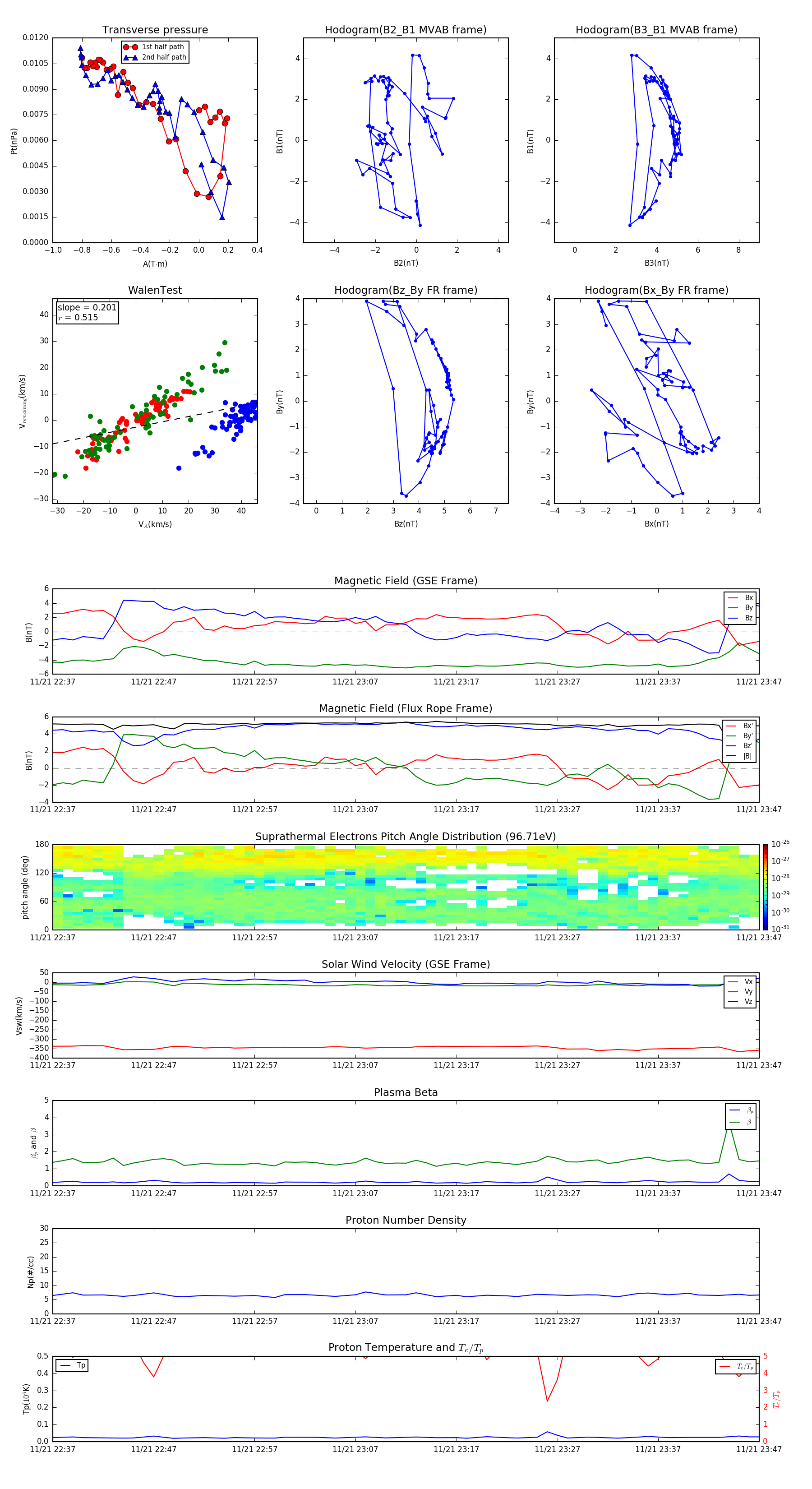Click the Bx legend entry in GSE plot
This screenshot has width=812, height=1489.
(740, 598)
